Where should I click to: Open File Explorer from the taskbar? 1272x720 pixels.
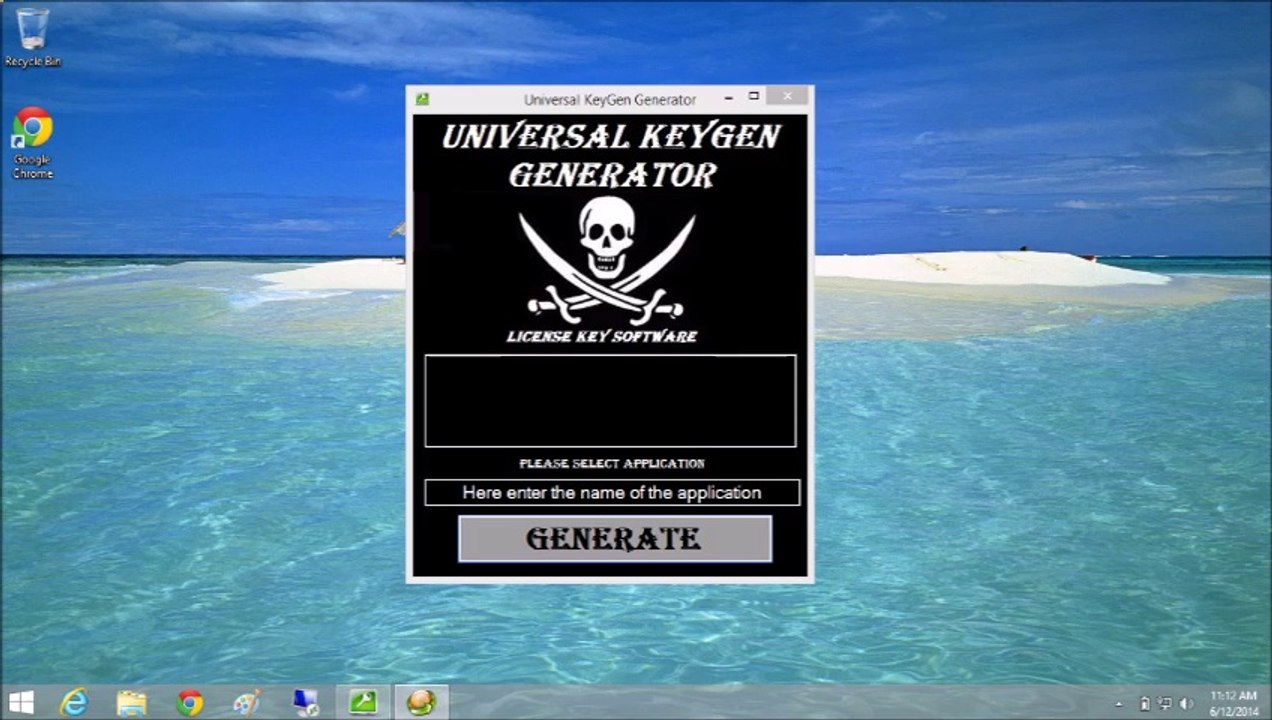tap(131, 703)
